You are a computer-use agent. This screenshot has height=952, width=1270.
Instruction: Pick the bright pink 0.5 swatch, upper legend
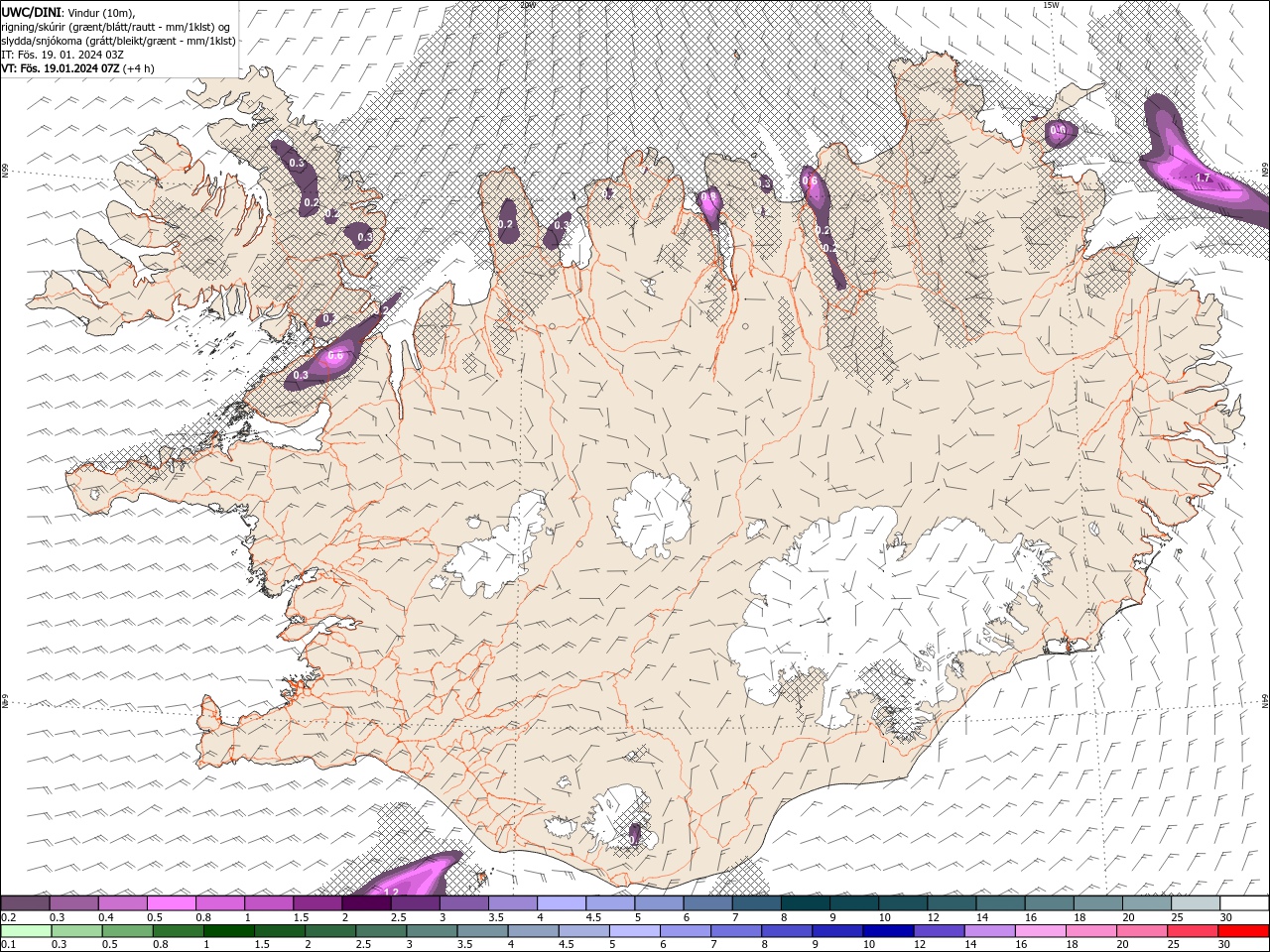(172, 903)
